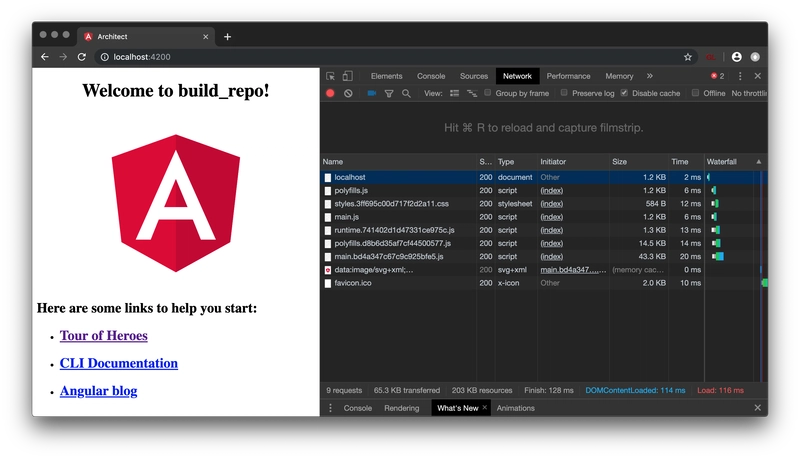This screenshot has height=459, width=800.
Task: Open the Tour of Heroes link
Action: click(x=104, y=336)
